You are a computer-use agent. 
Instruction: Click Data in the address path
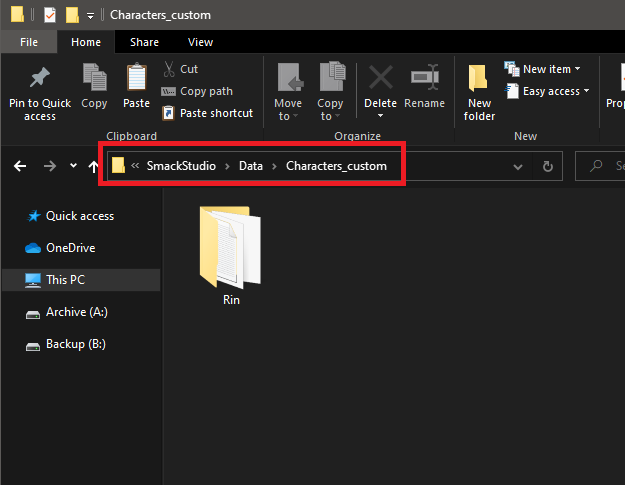[x=251, y=166]
